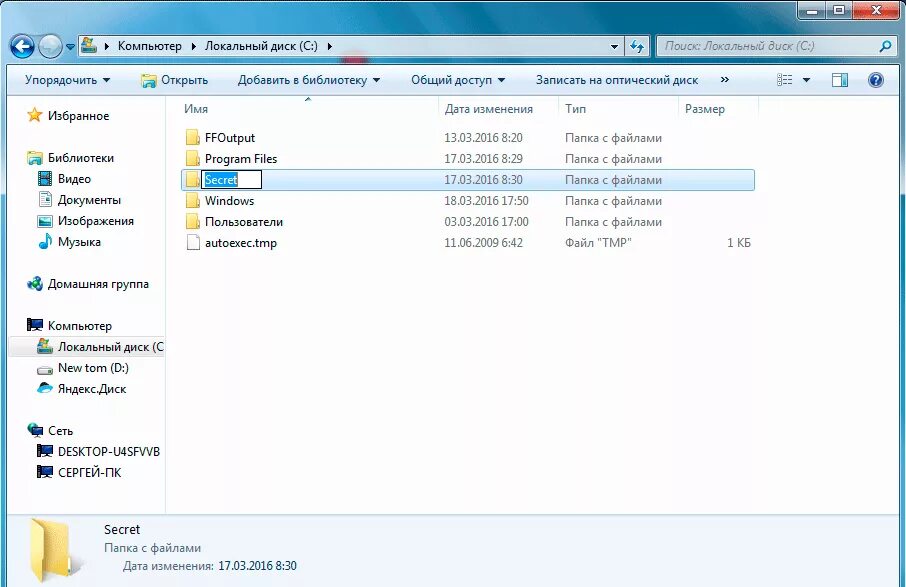The width and height of the screenshot is (906, 587).
Task: Open Домашняя группа in the navigation pane
Action: click(x=98, y=284)
